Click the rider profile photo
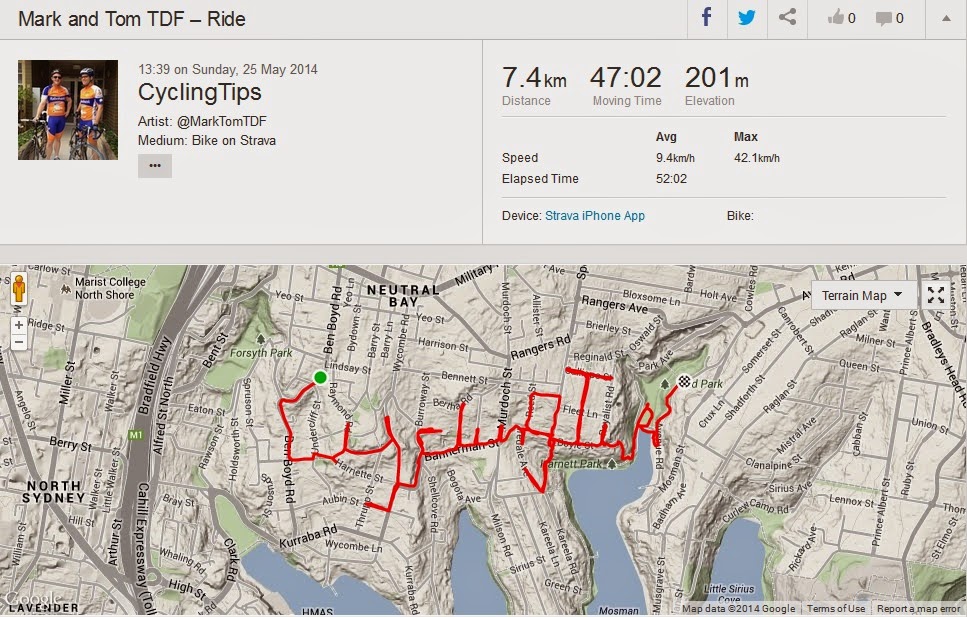The width and height of the screenshot is (967, 617). point(61,109)
